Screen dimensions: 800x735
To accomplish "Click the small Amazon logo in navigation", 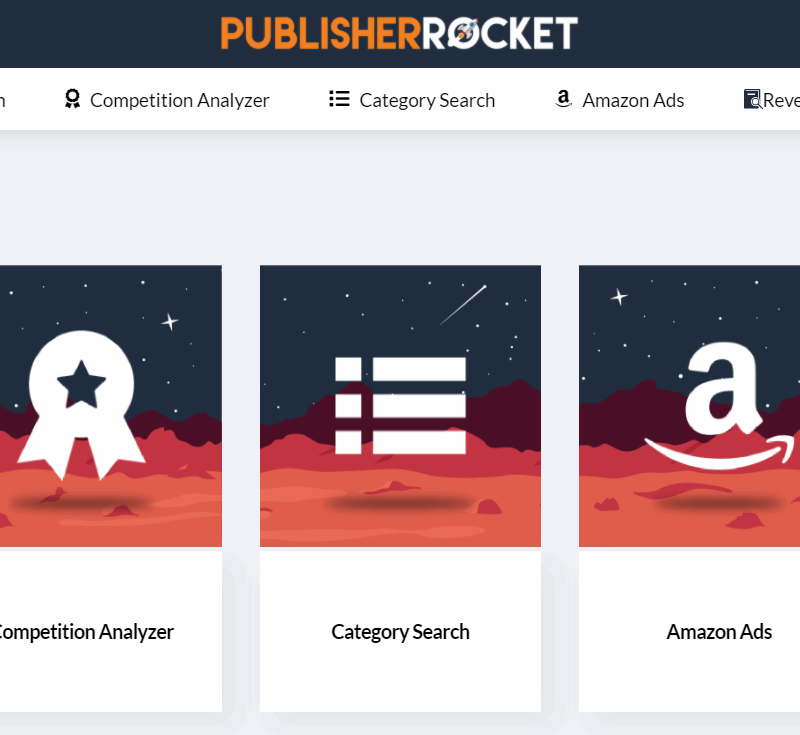I will click(x=563, y=98).
